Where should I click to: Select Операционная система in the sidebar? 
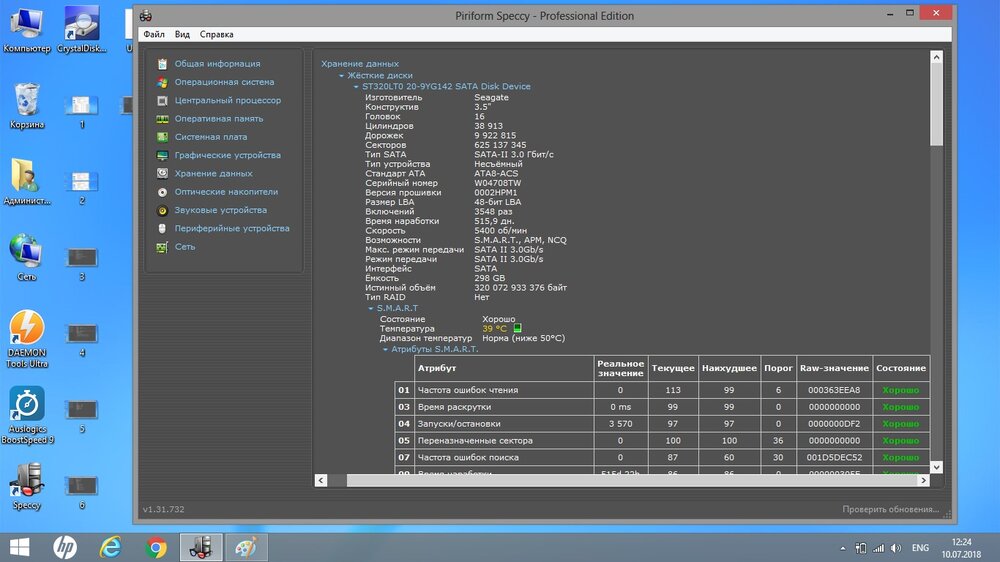[x=224, y=82]
